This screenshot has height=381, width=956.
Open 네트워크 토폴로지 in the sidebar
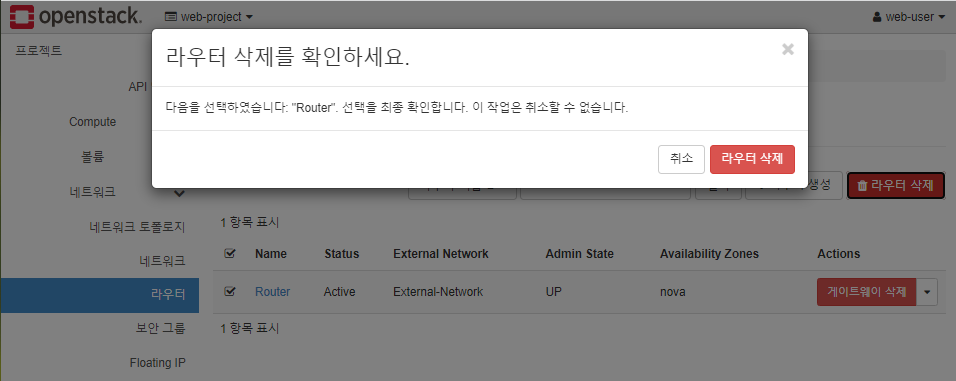click(137, 227)
